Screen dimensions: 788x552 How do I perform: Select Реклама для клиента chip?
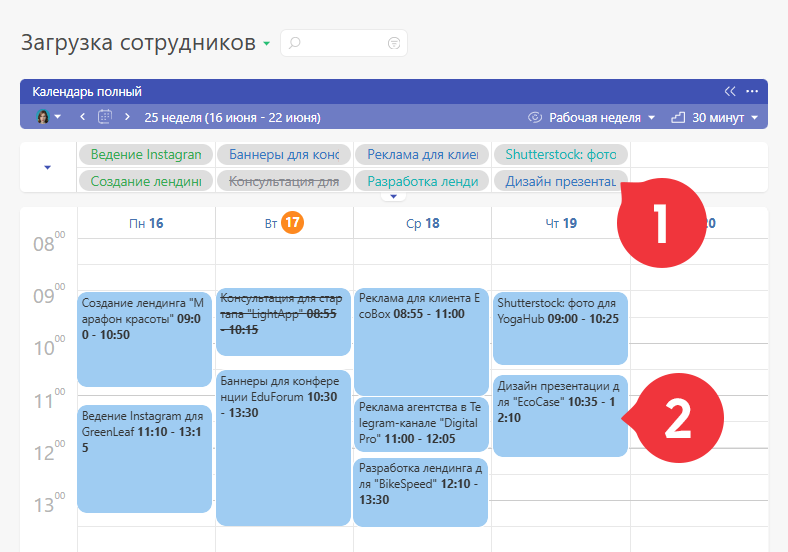point(422,154)
